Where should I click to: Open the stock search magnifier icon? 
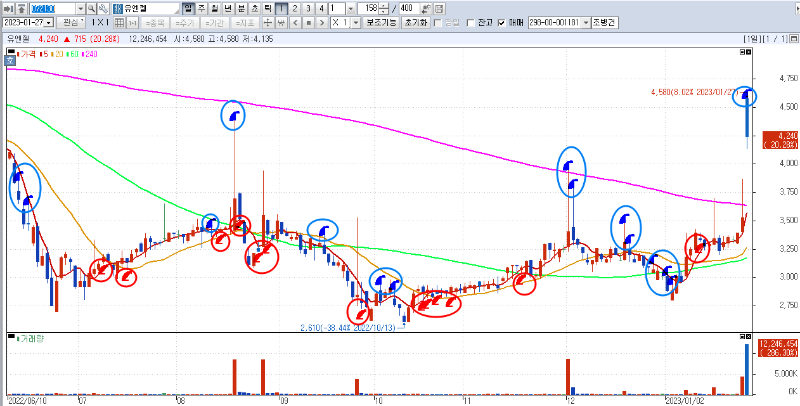pos(91,9)
